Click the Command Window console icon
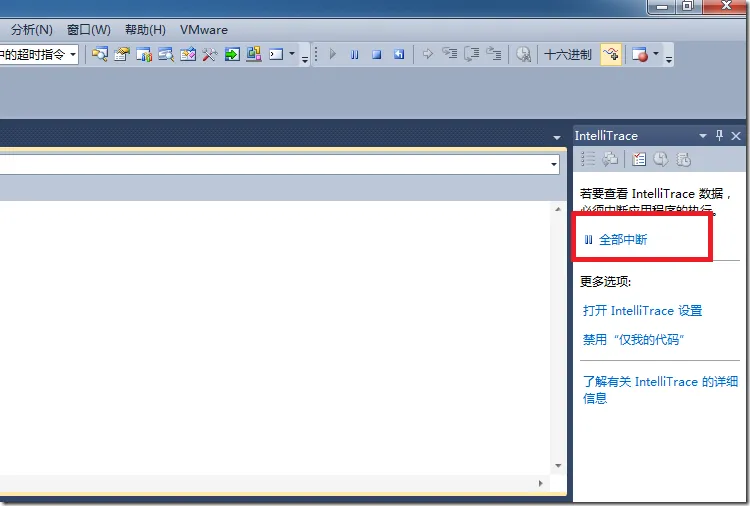Viewport: 750px width, 506px height. [276, 55]
